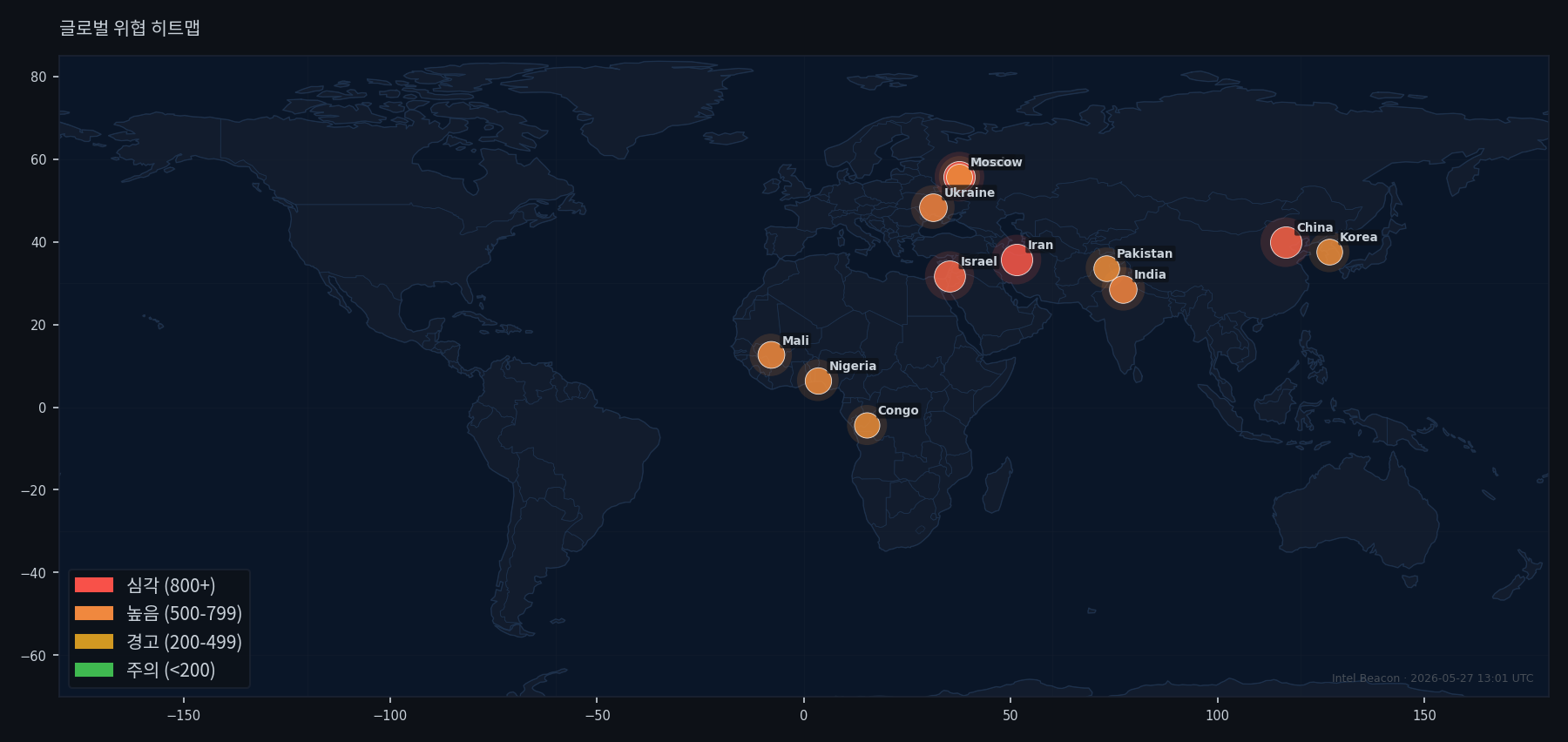Screen dimensions: 1568x742
Task: Click the China threat circle
Action: pyautogui.click(x=1286, y=242)
